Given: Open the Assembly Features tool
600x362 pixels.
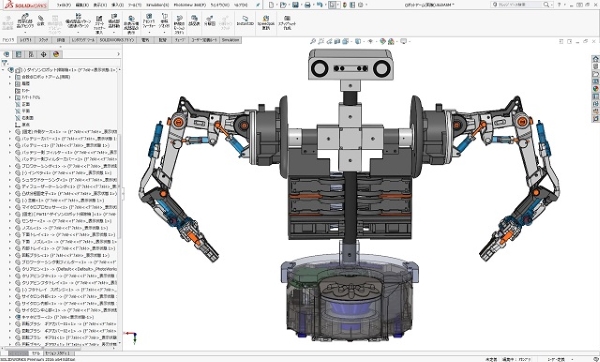Looking at the screenshot, I should tap(149, 22).
